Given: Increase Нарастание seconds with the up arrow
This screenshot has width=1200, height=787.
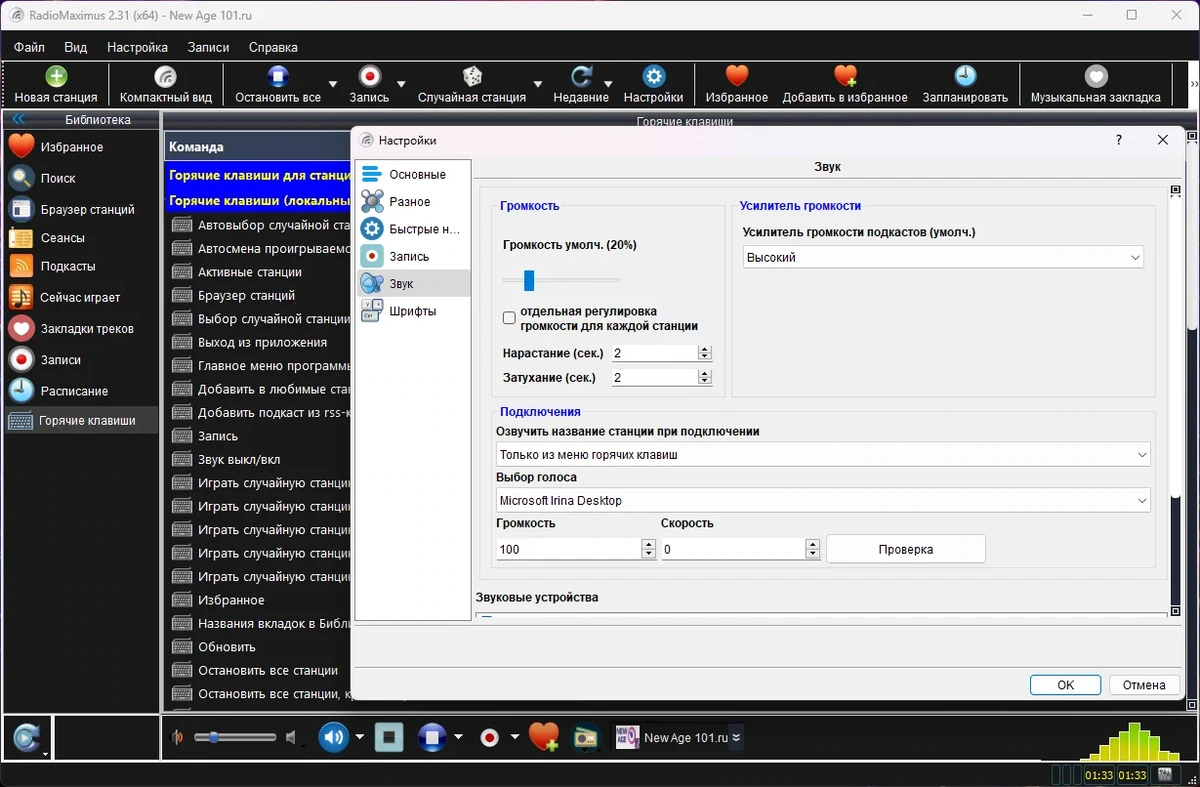Looking at the screenshot, I should pos(705,349).
